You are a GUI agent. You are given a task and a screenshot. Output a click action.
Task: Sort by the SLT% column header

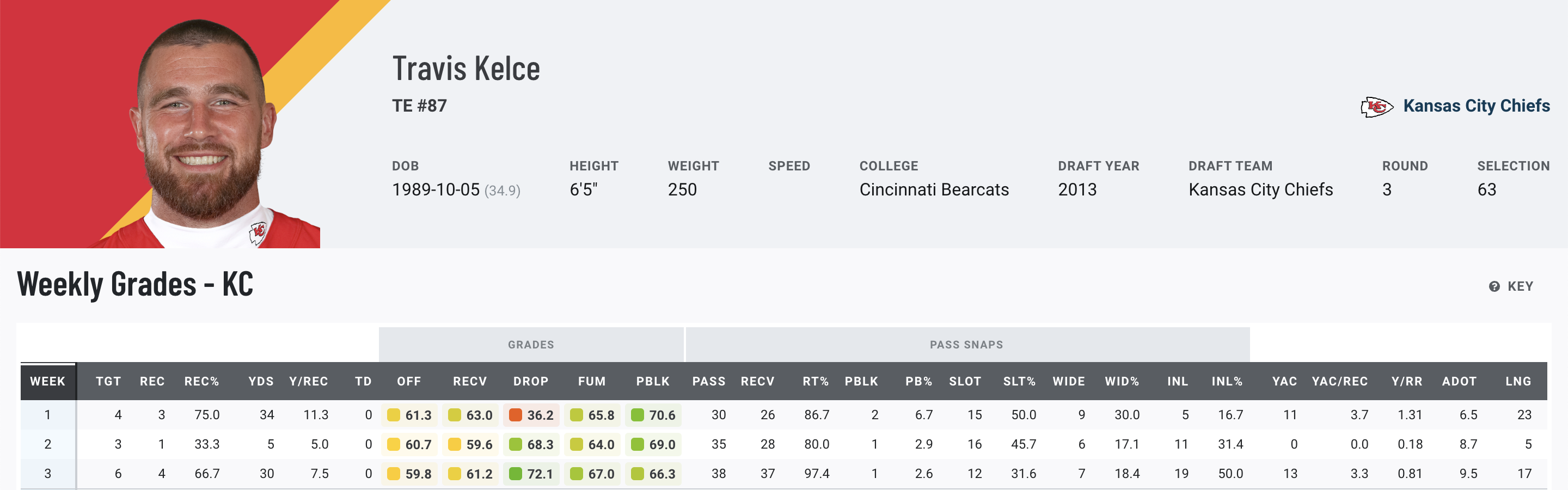pos(1019,381)
